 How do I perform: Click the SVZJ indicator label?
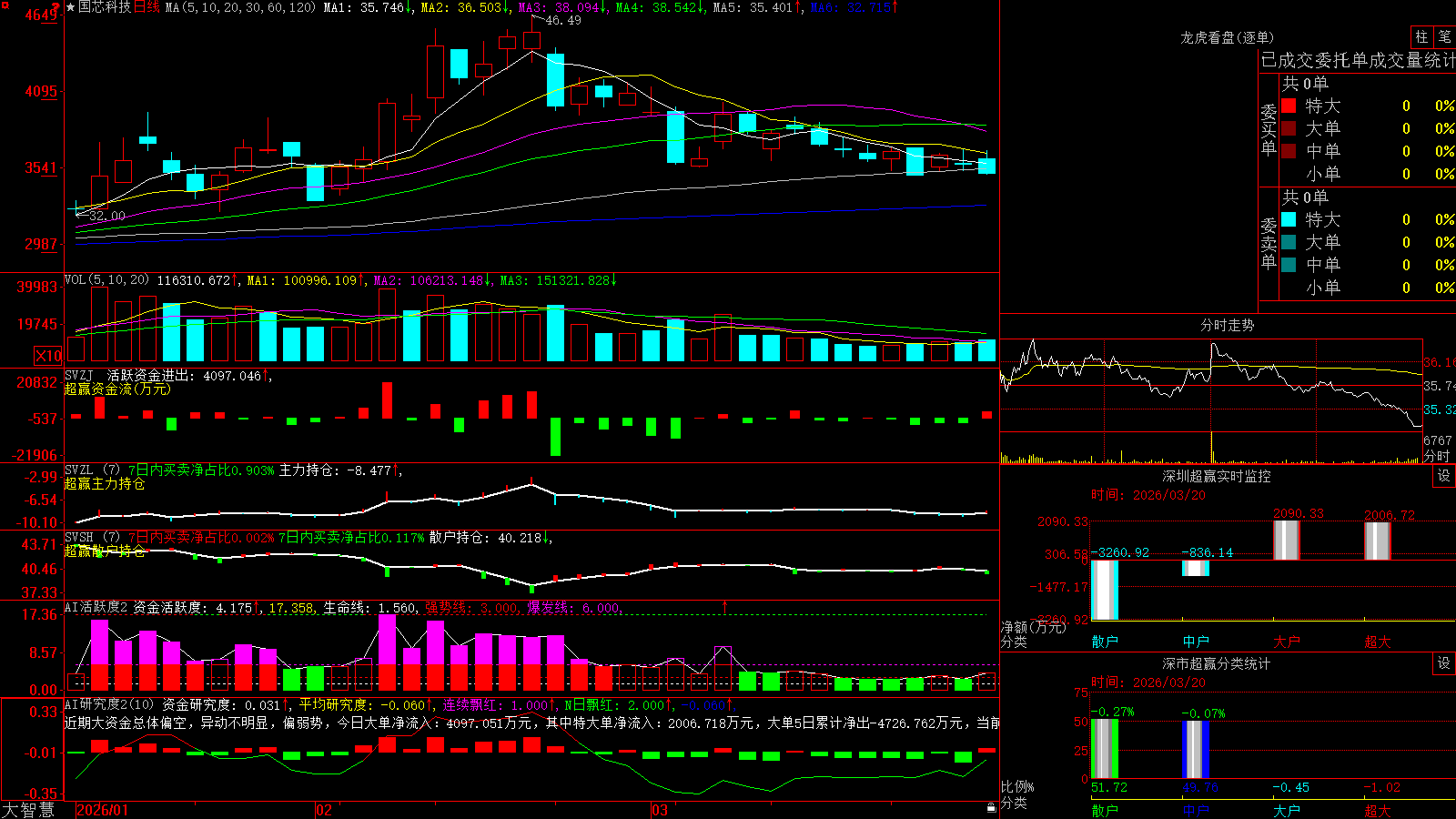tap(79, 376)
